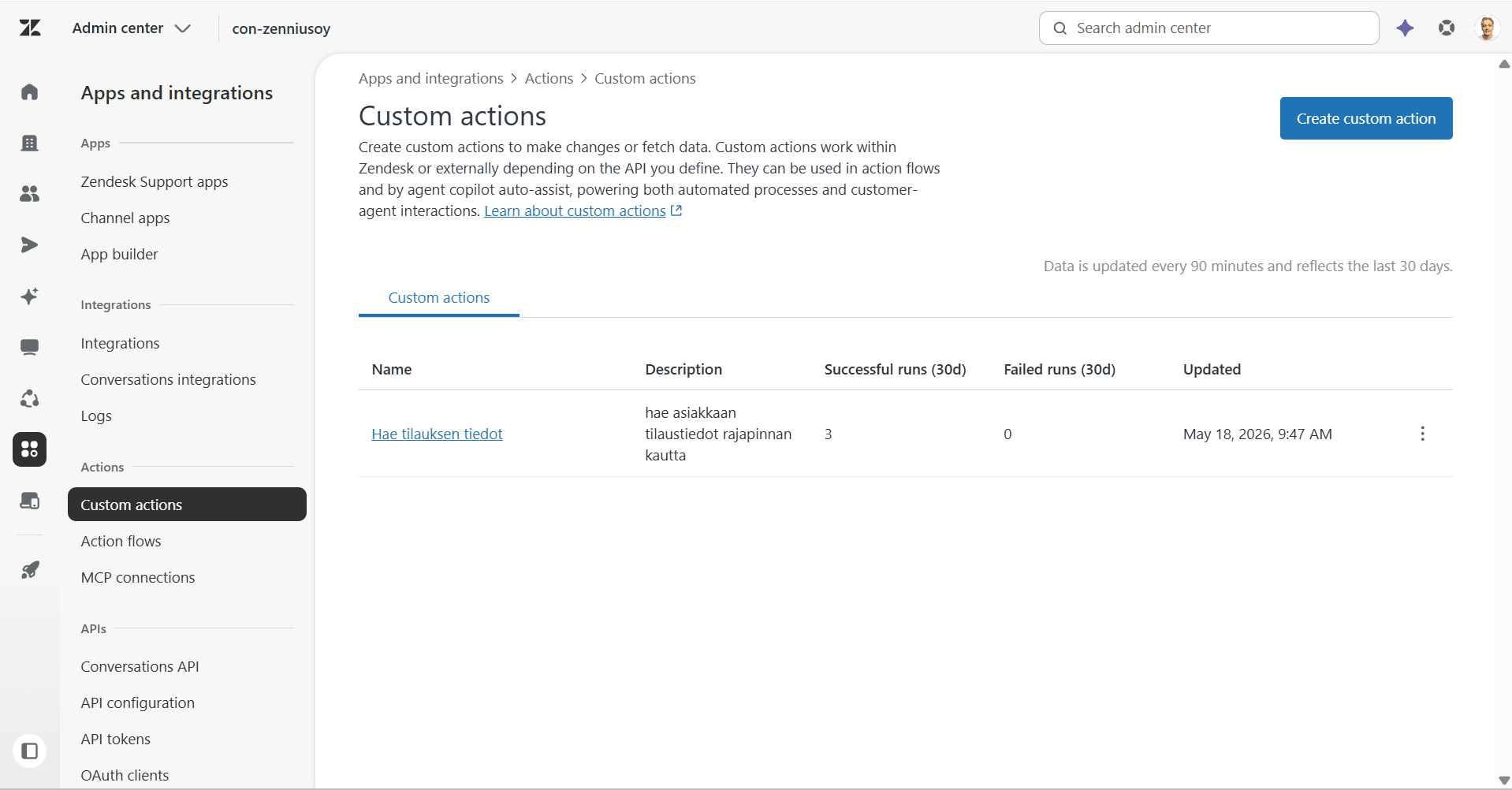This screenshot has width=1512, height=790.
Task: Open Hae tilauksen tiedot action
Action: (x=437, y=434)
